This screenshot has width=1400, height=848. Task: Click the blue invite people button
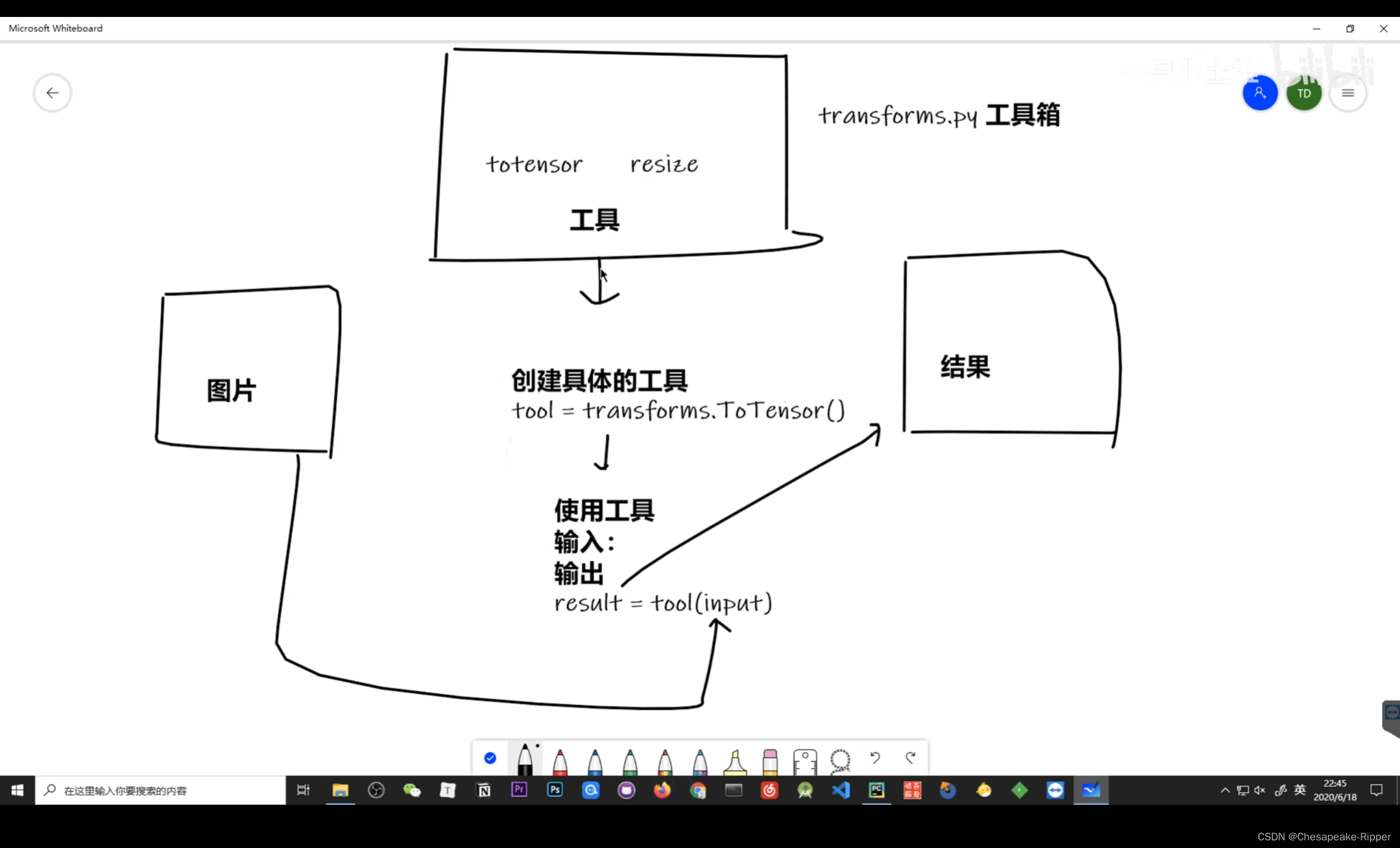coord(1260,92)
